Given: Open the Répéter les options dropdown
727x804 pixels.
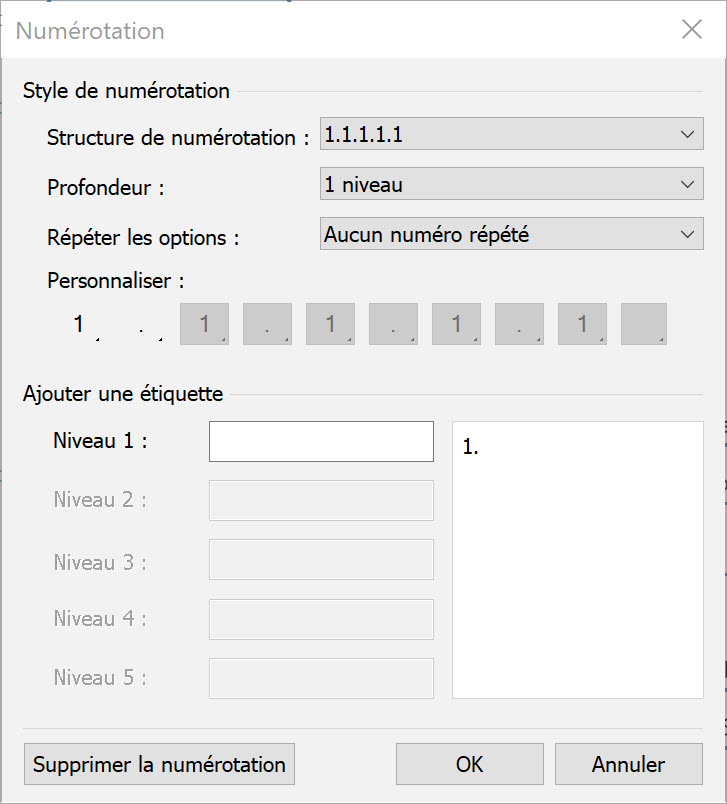Looking at the screenshot, I should pos(511,235).
